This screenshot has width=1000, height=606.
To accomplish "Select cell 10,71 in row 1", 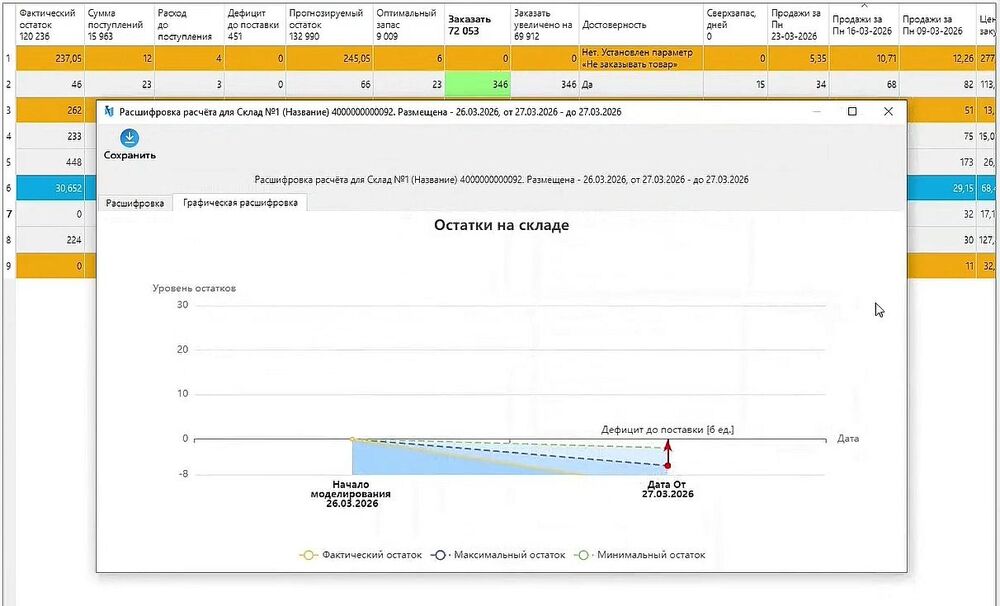I will (864, 59).
